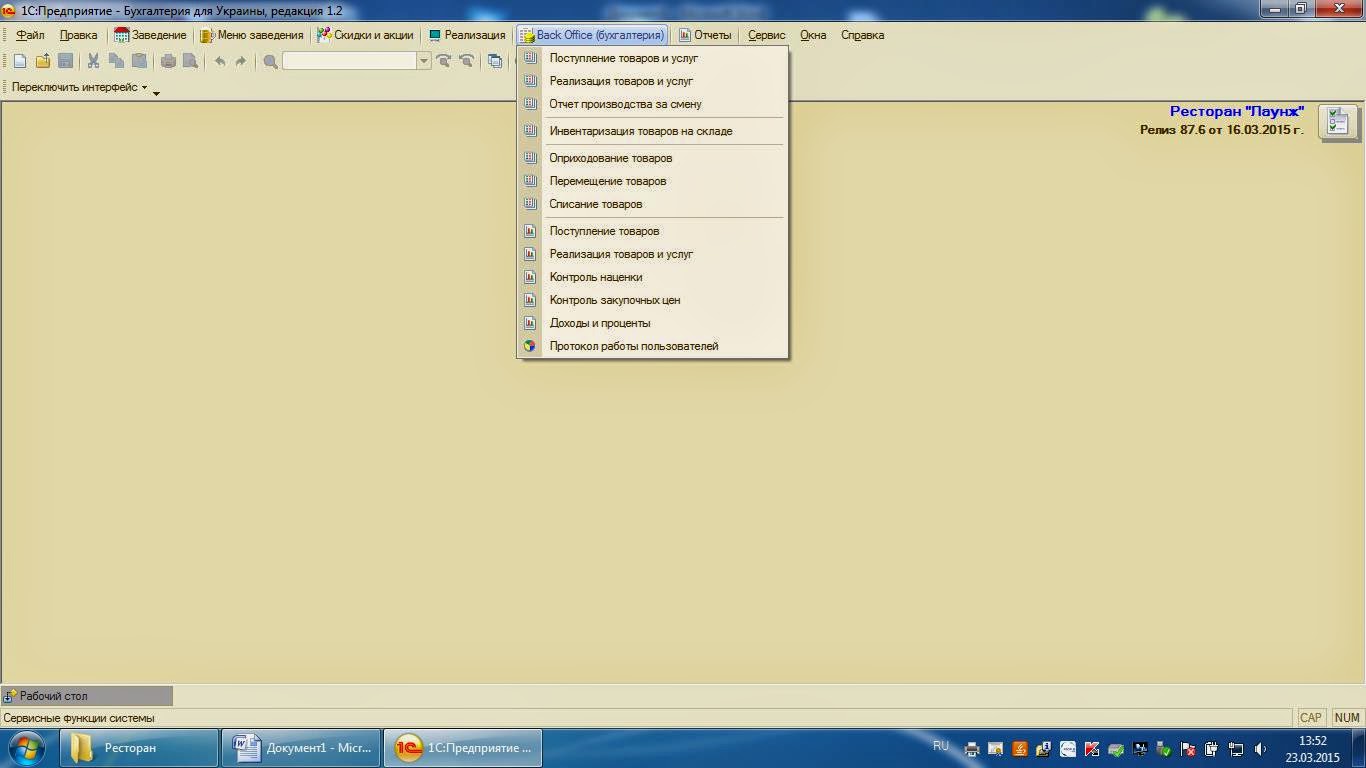Collapse the Back Office (бухгалтерия) menu
Viewport: 1366px width, 768px height.
592,35
